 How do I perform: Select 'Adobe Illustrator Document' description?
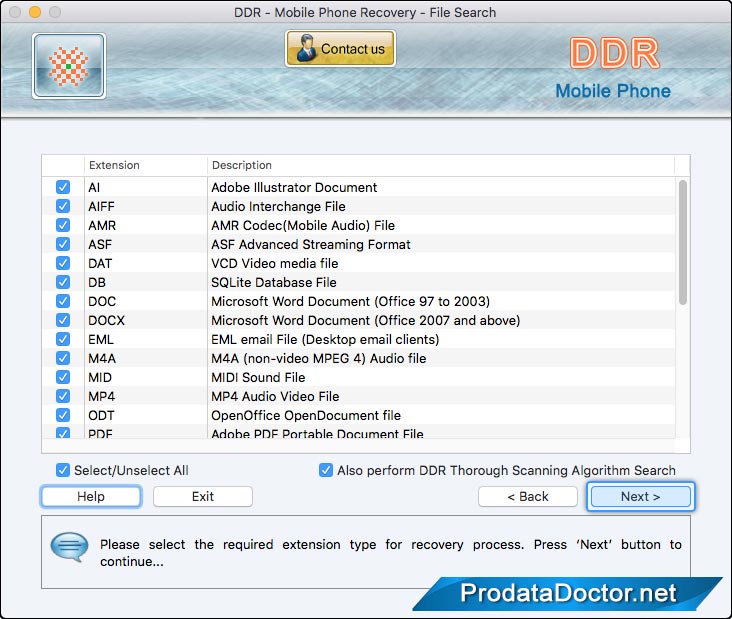[294, 187]
